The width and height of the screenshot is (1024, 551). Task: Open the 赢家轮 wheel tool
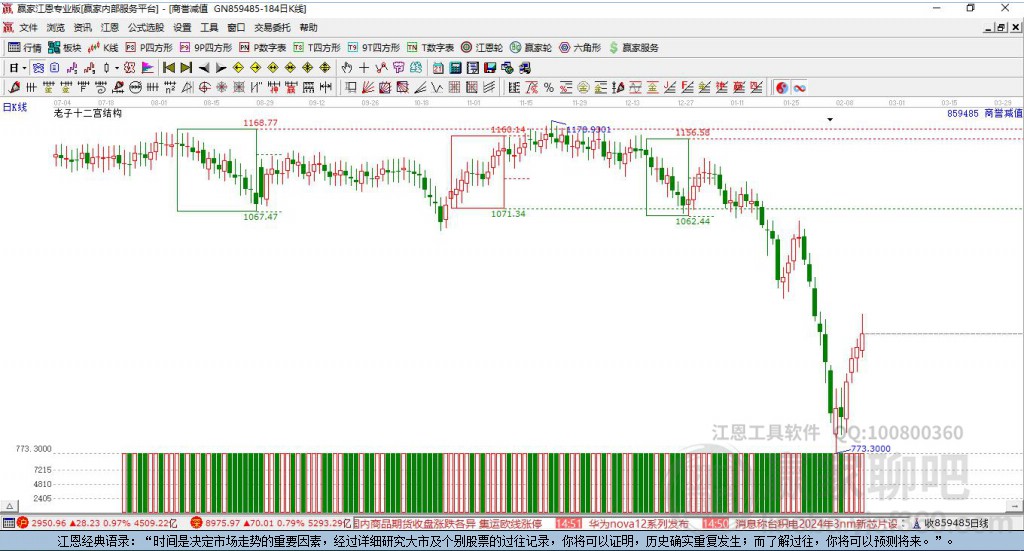click(531, 48)
